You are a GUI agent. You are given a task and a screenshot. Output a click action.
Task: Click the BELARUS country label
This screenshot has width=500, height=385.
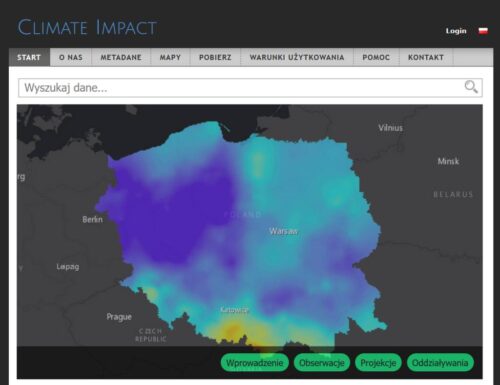coord(453,194)
